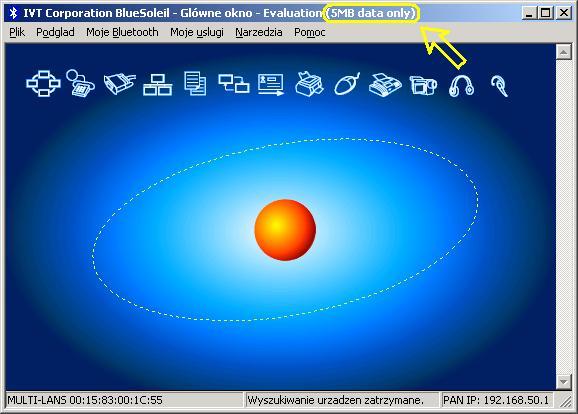Viewport: 578px width, 414px height.
Task: Click the PAN IP 192.168.50.1 status entry
Action: (x=496, y=400)
